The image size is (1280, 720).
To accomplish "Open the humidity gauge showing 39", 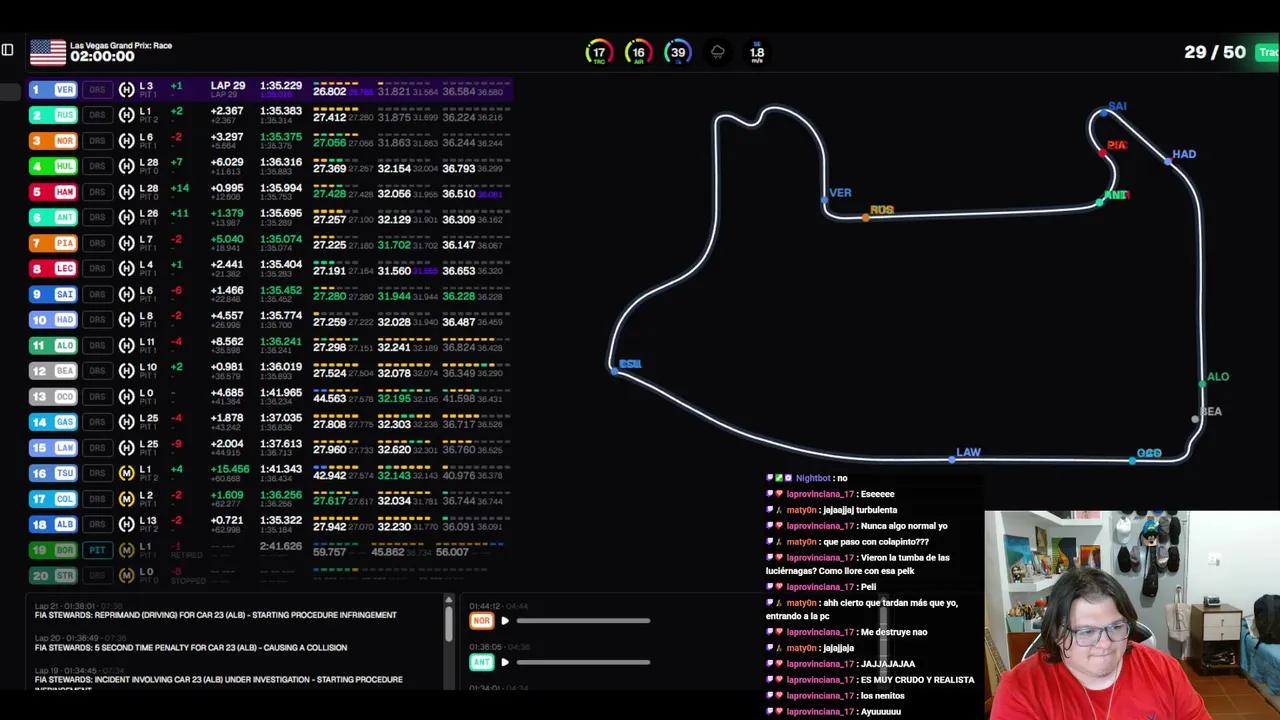I will (x=678, y=53).
